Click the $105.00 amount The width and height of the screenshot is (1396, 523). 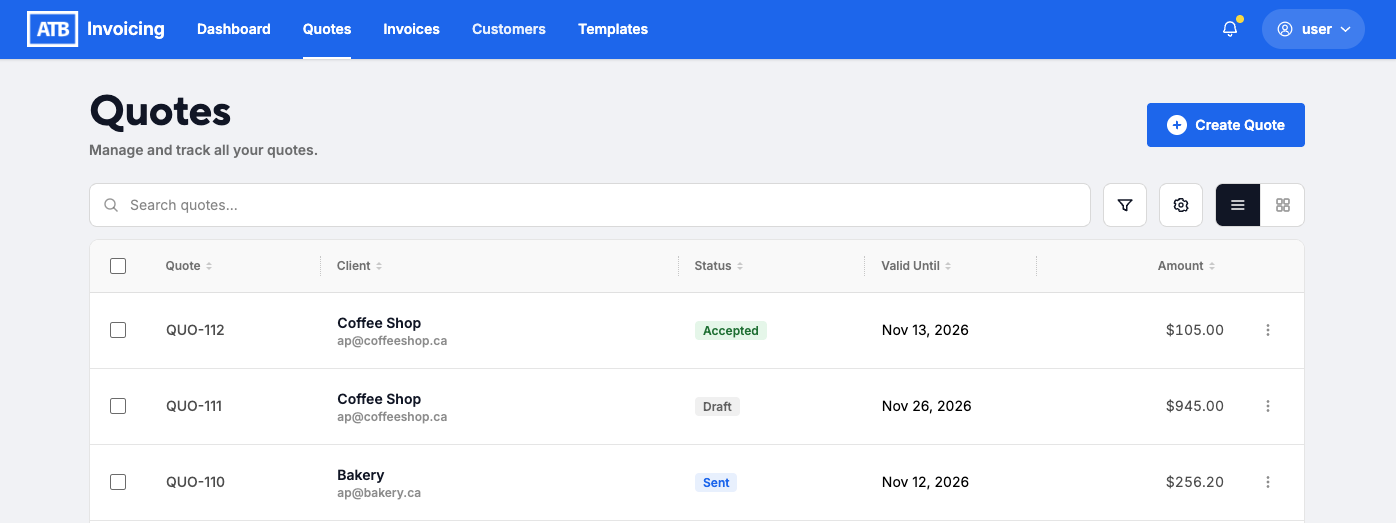pos(1195,330)
